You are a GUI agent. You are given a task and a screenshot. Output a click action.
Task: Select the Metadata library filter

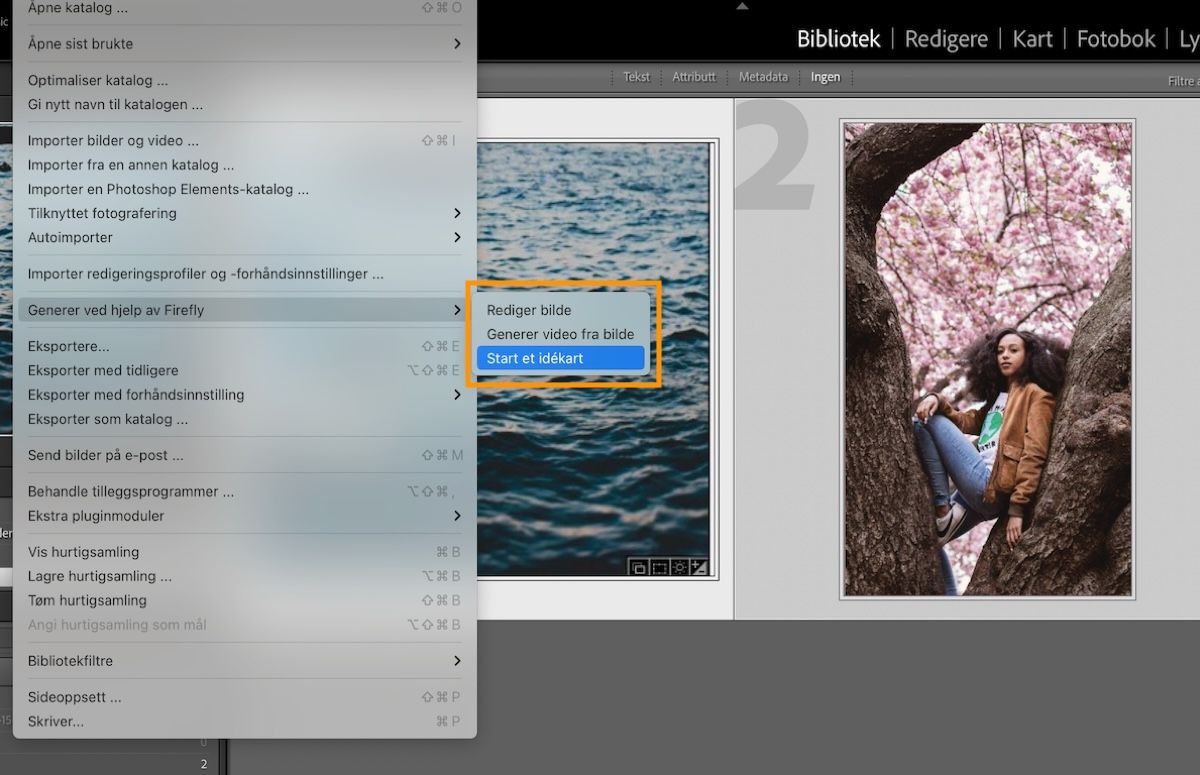(x=763, y=77)
